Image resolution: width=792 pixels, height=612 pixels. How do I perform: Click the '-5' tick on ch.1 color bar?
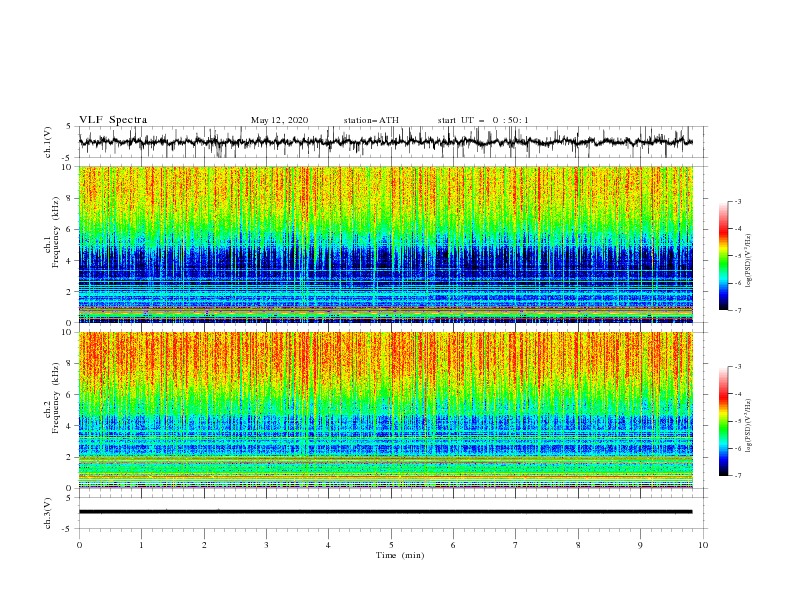pyautogui.click(x=738, y=256)
